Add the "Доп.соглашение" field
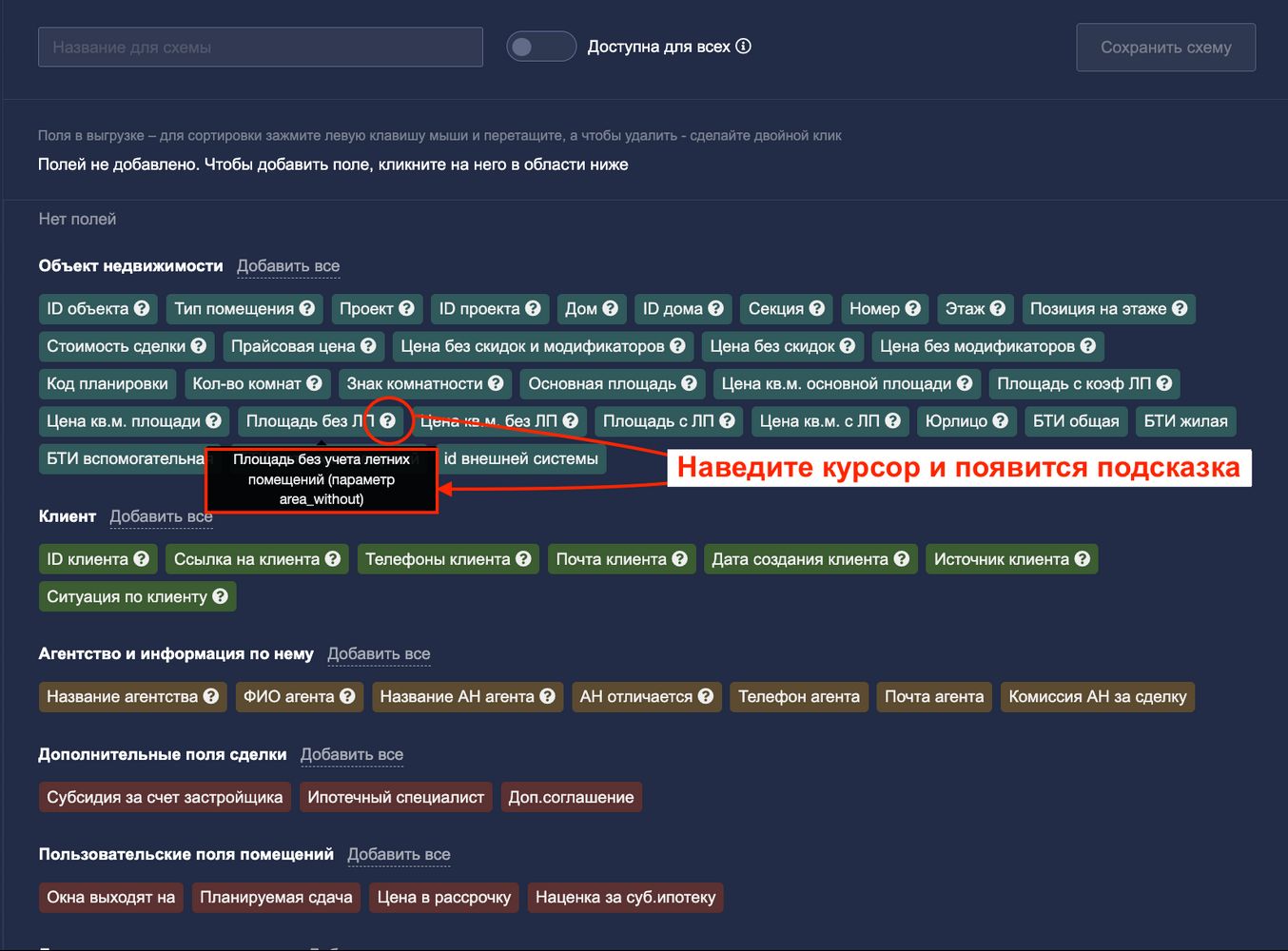 point(572,797)
